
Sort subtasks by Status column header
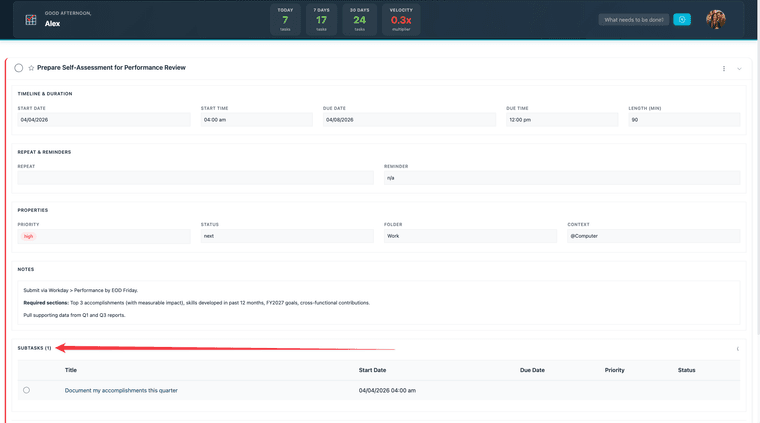click(686, 370)
